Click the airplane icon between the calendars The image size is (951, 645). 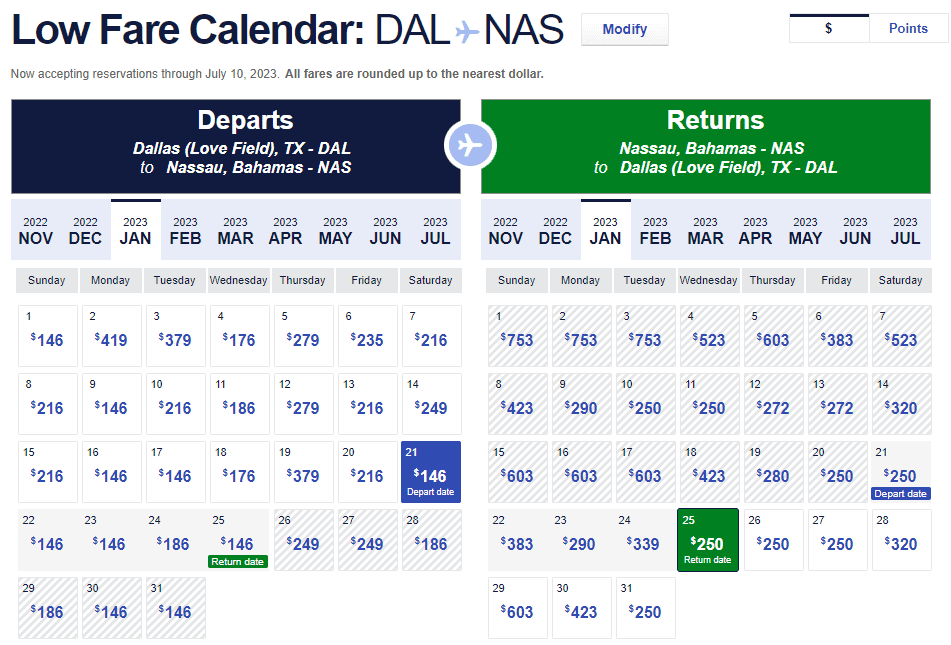click(x=470, y=145)
